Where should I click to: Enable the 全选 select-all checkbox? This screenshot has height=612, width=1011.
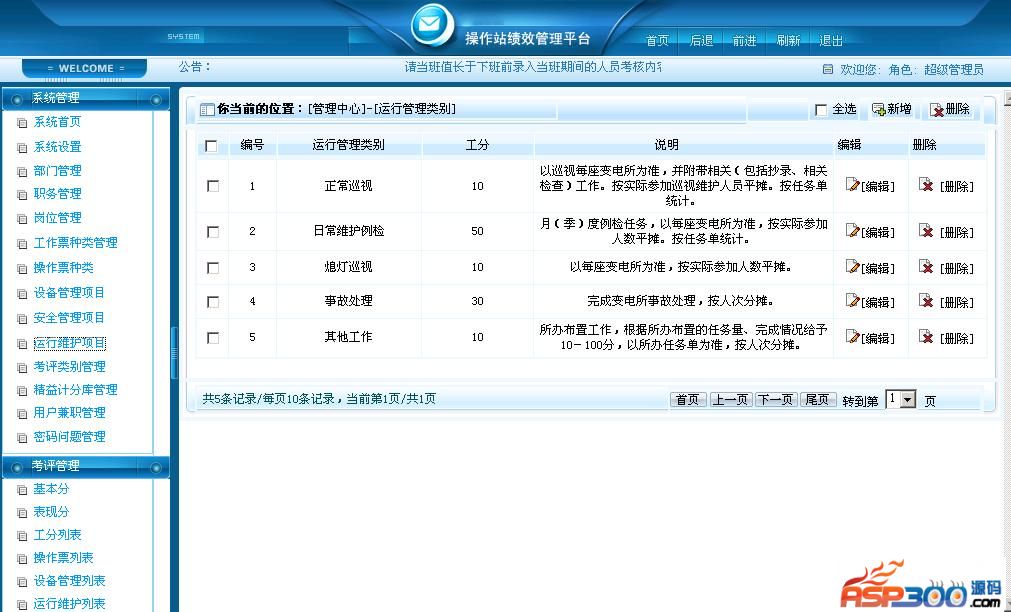(x=821, y=110)
